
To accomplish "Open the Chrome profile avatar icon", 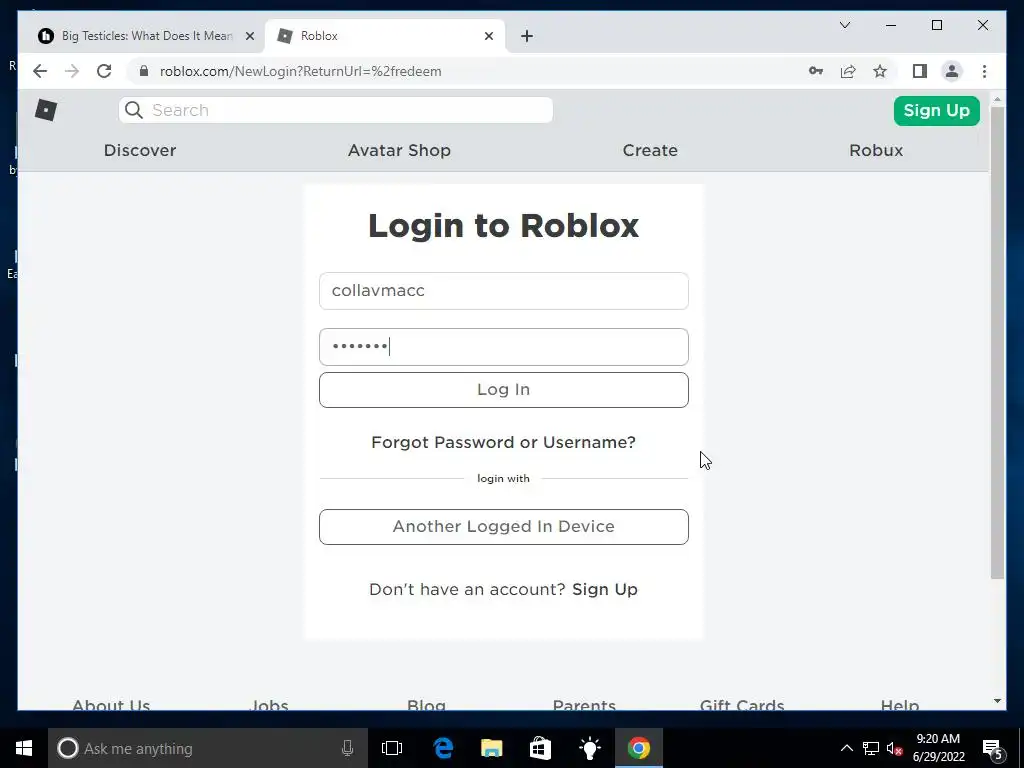I will coord(952,71).
